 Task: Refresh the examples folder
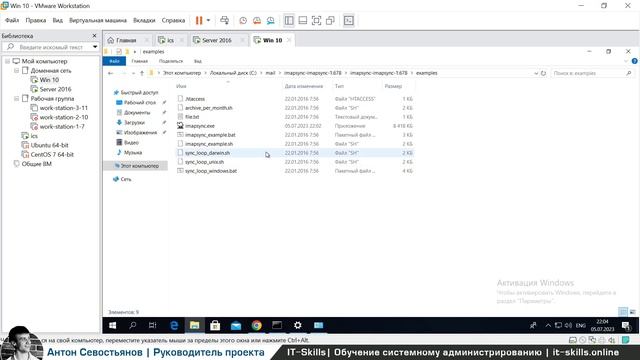coord(543,73)
